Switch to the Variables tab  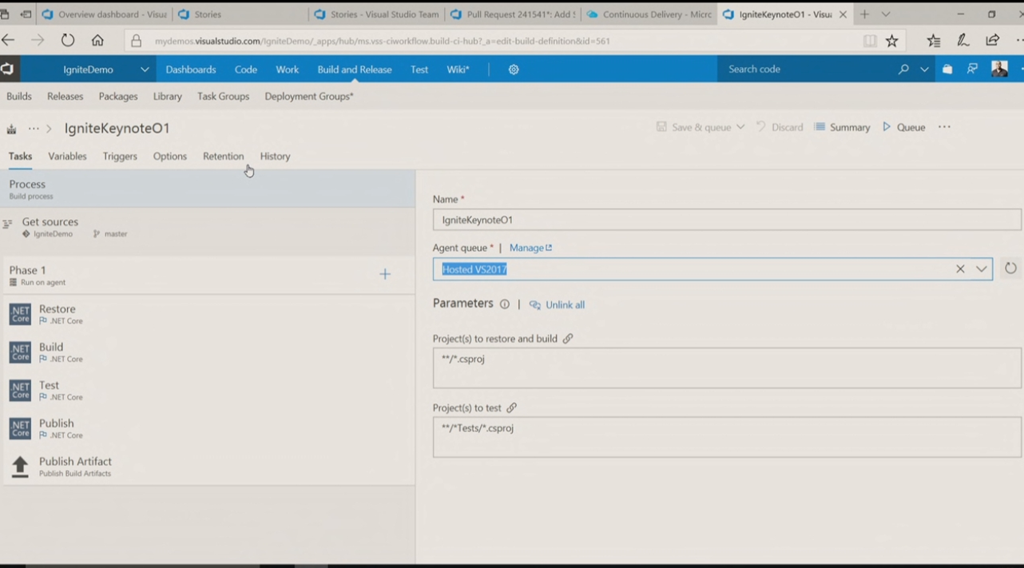[67, 156]
